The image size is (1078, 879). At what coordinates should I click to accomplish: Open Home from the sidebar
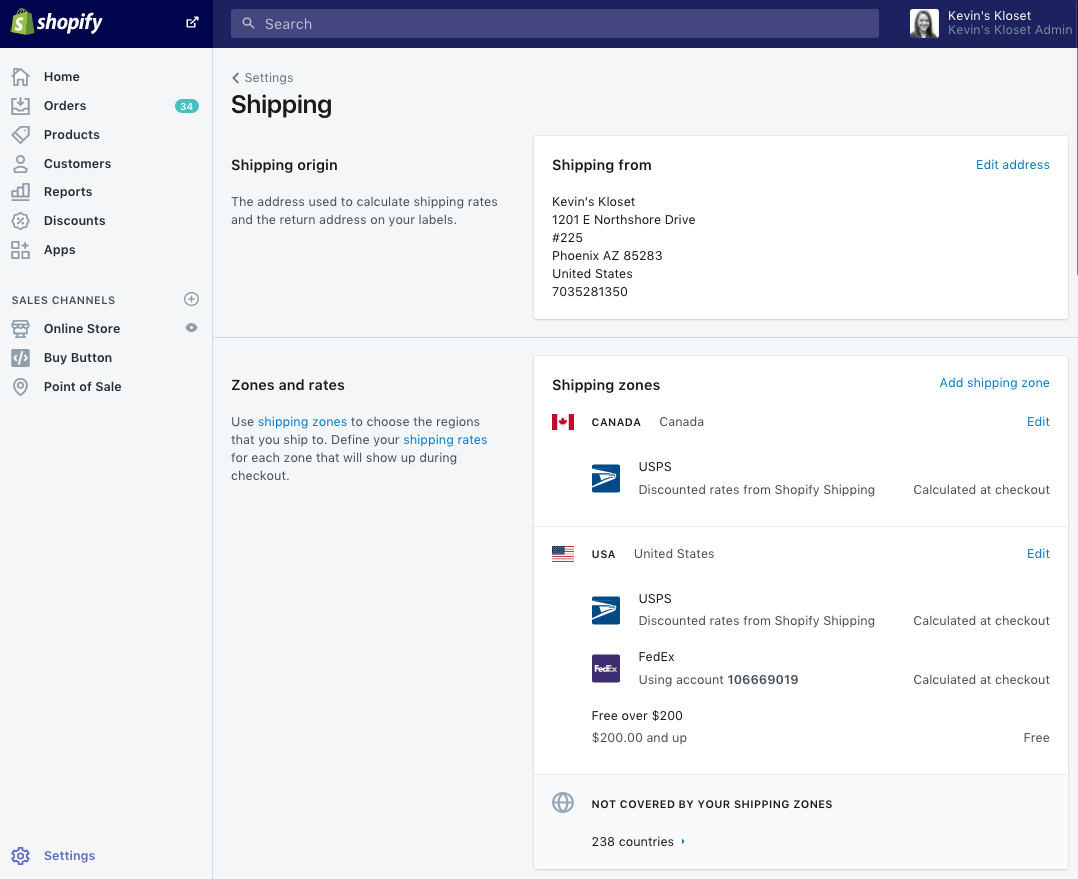click(20, 76)
